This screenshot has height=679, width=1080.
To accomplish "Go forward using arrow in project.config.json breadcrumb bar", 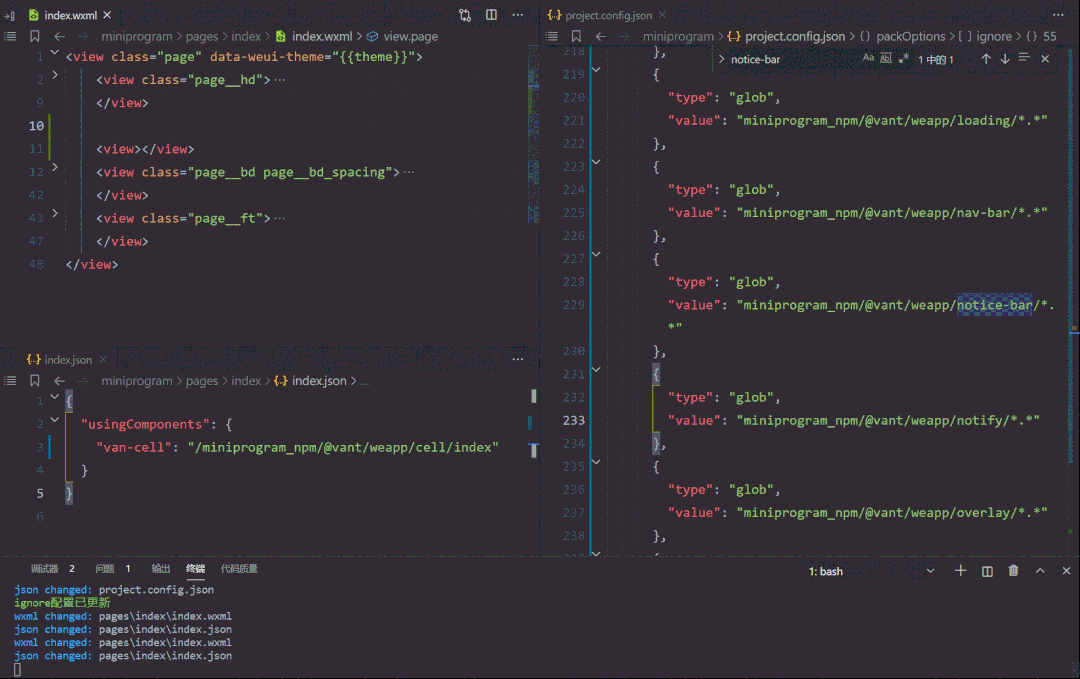I will tap(624, 36).
